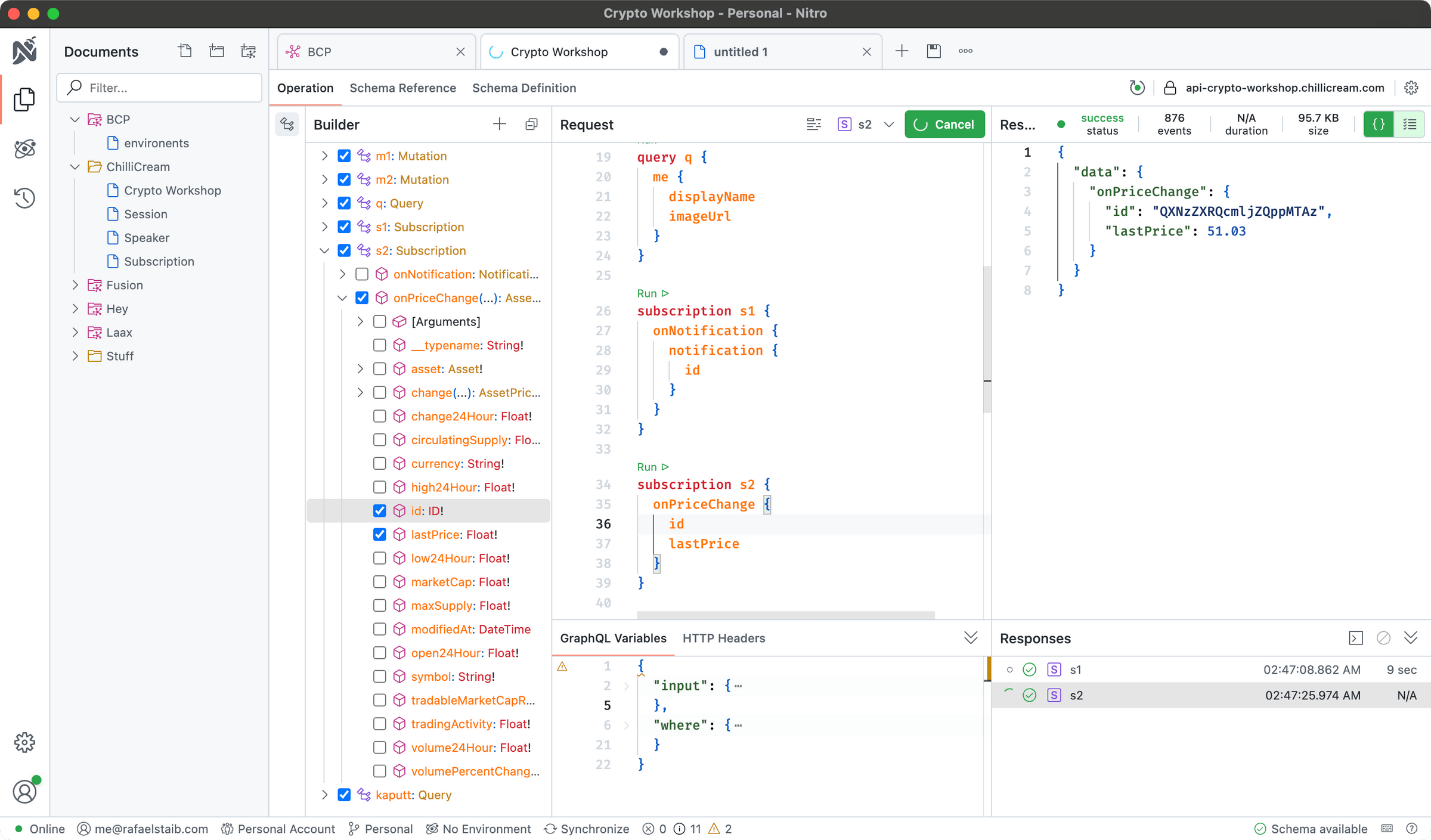Open the operation selector dropdown beside s2
The height and width of the screenshot is (840, 1431).
click(x=889, y=124)
